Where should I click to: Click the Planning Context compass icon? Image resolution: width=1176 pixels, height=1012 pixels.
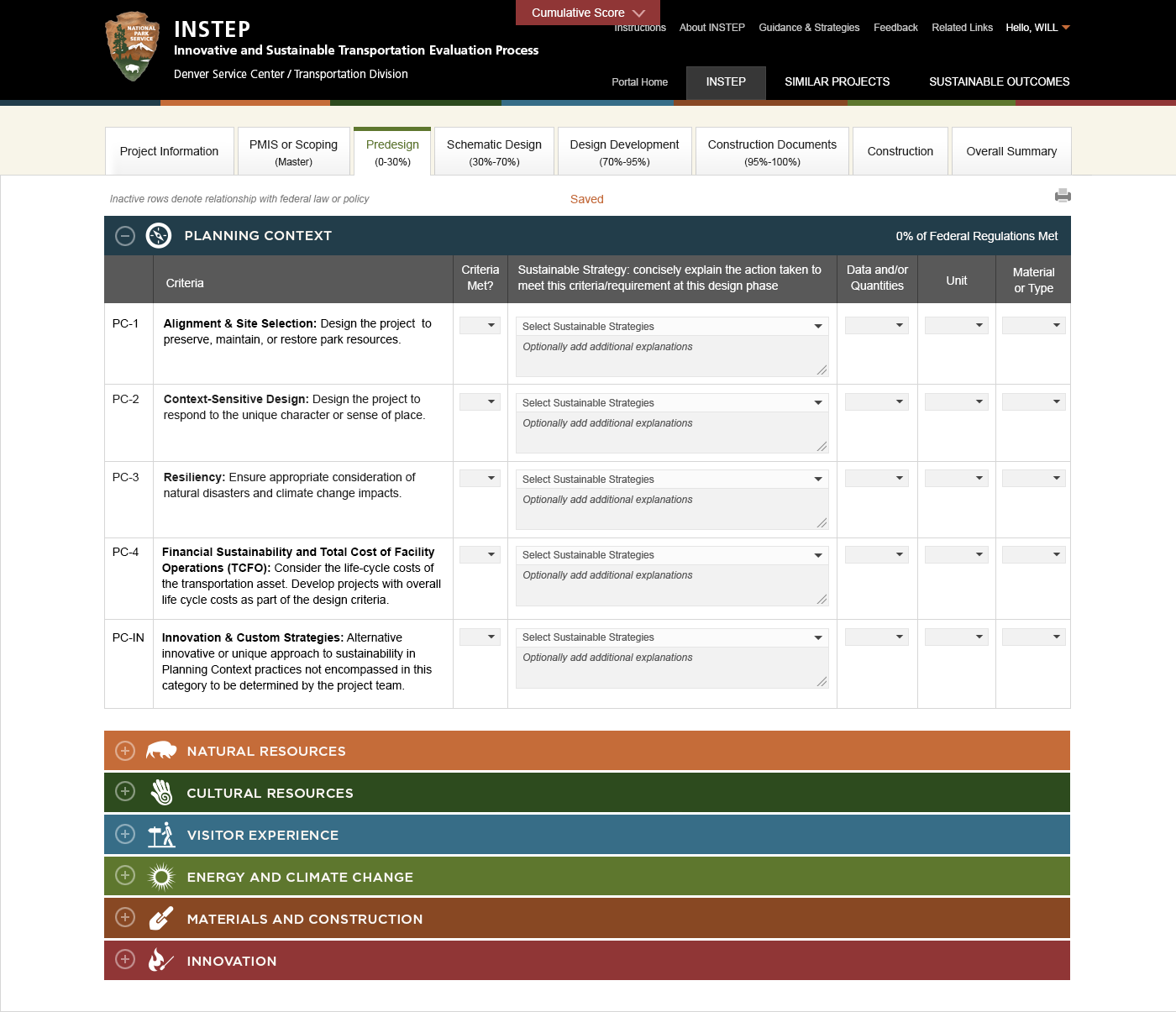point(156,236)
